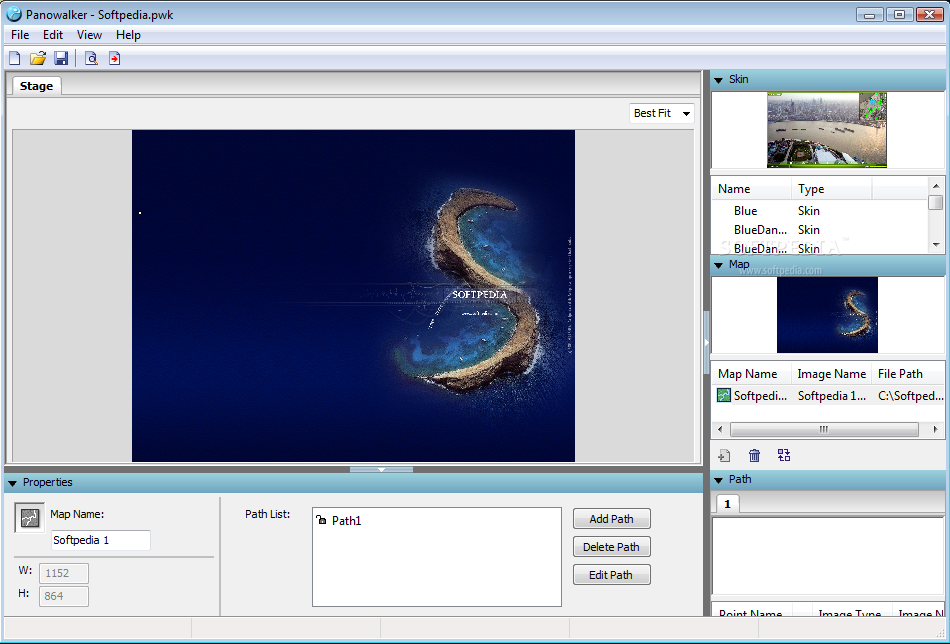Open a project with the folder icon
This screenshot has width=950, height=644.
pyautogui.click(x=38, y=58)
